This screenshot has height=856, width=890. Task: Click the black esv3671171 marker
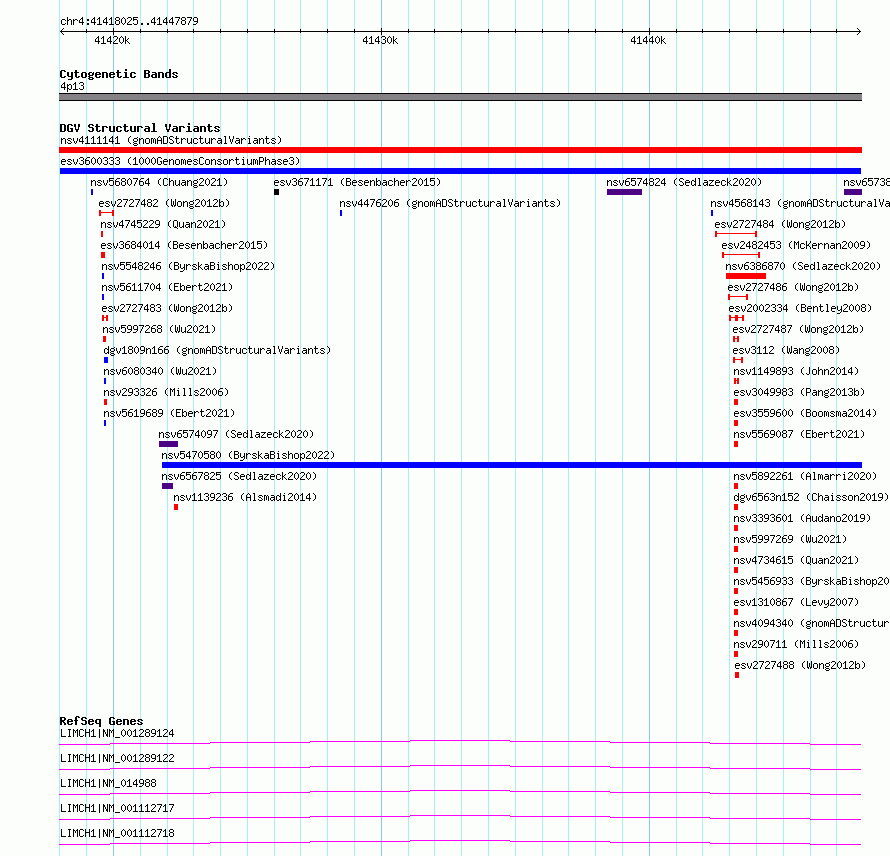(x=276, y=192)
